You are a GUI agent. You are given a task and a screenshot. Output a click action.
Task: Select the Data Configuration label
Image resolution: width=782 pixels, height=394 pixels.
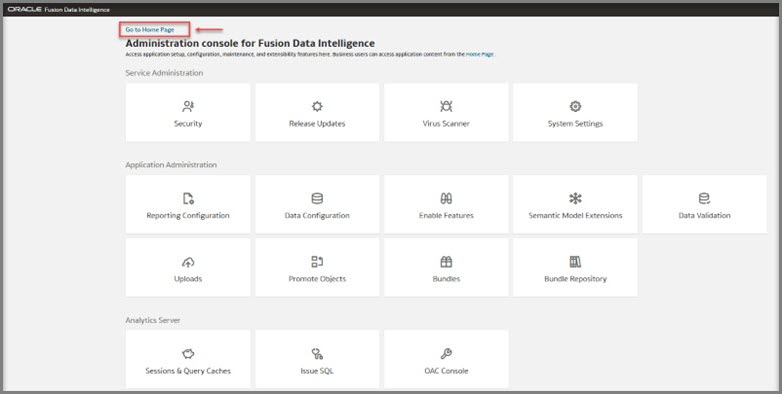317,216
